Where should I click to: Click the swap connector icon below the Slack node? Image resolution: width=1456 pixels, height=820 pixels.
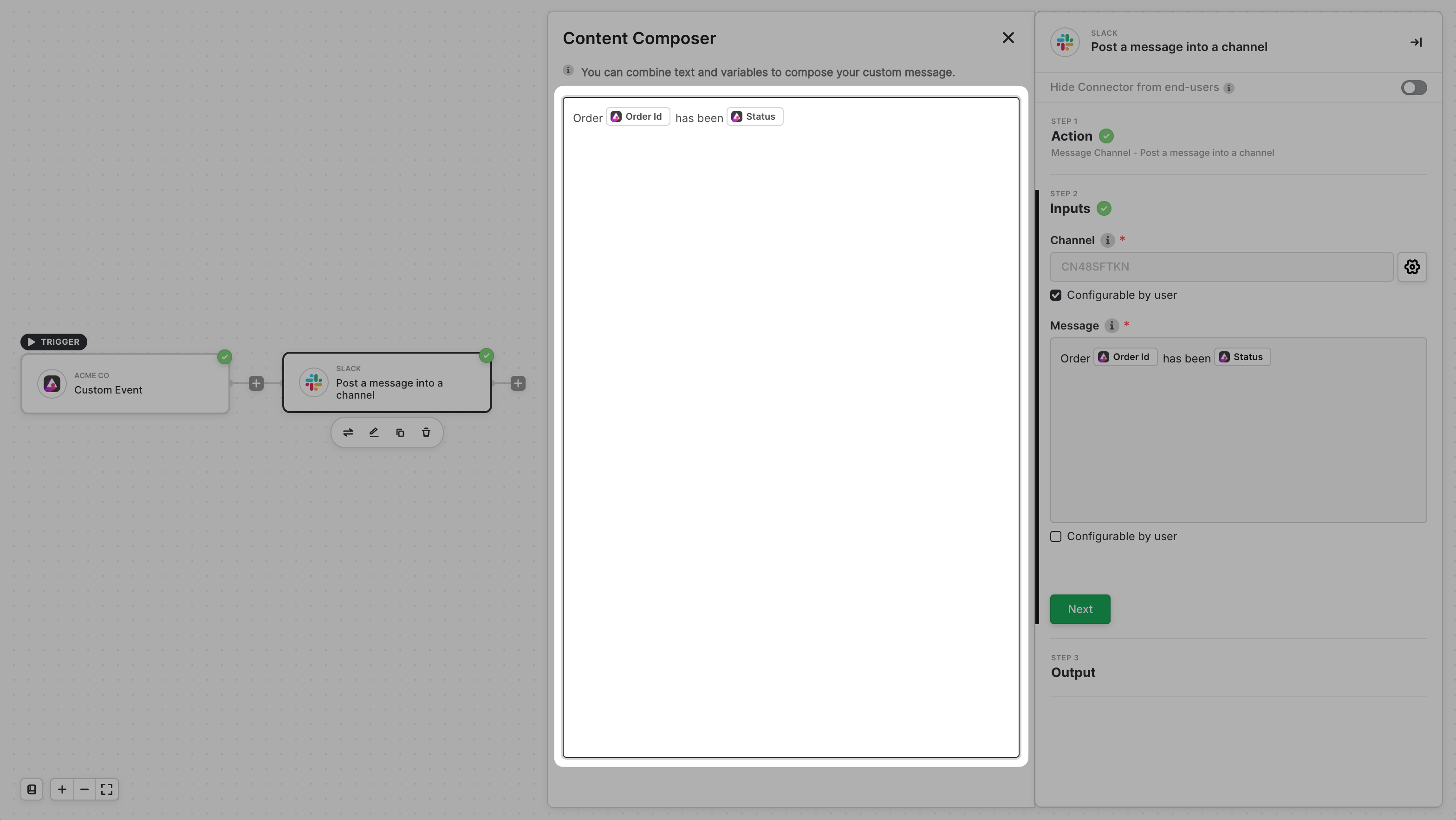(x=348, y=433)
